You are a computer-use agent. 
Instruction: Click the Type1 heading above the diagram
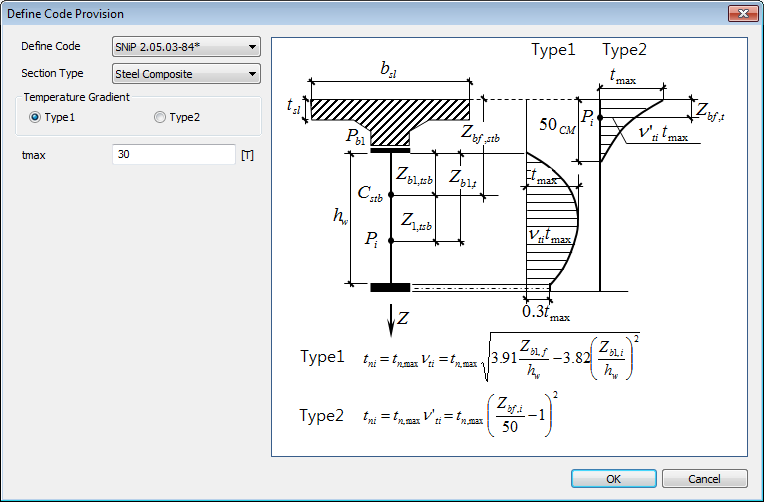[x=553, y=50]
